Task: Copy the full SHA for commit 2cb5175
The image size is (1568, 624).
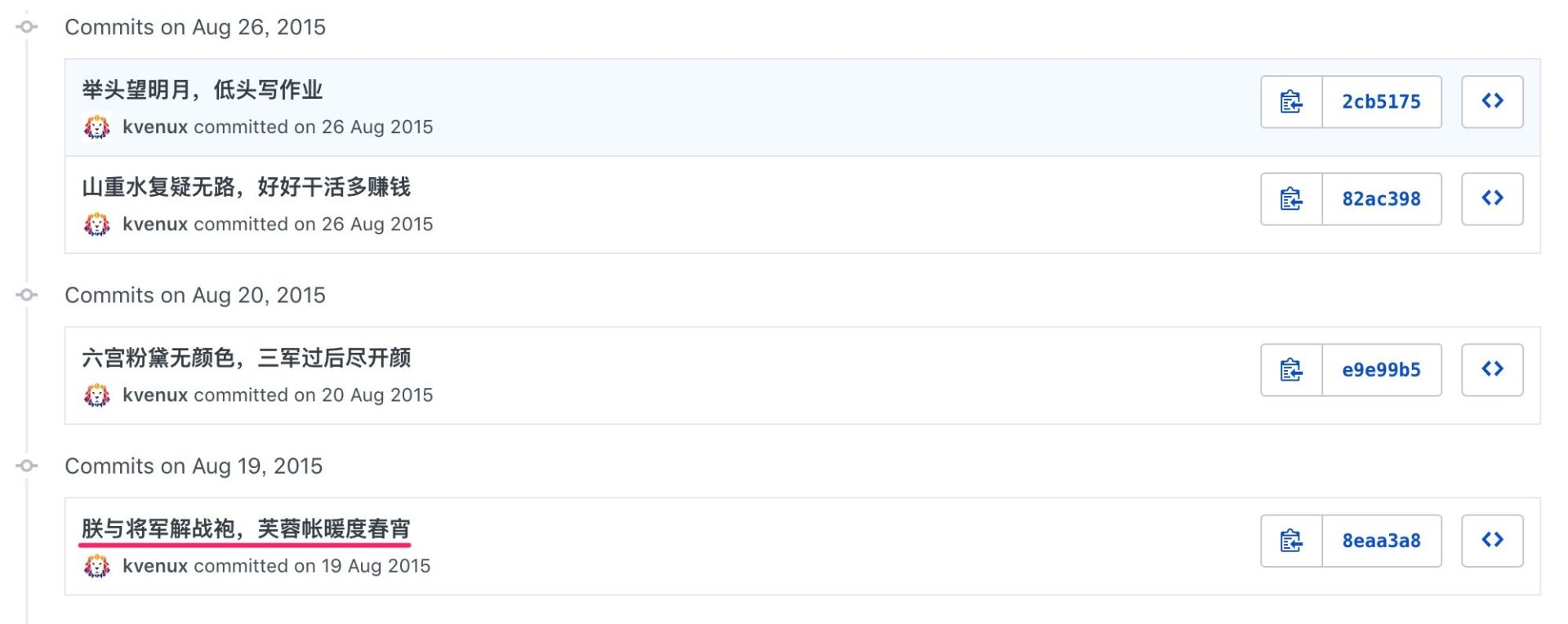Action: coord(1291,102)
